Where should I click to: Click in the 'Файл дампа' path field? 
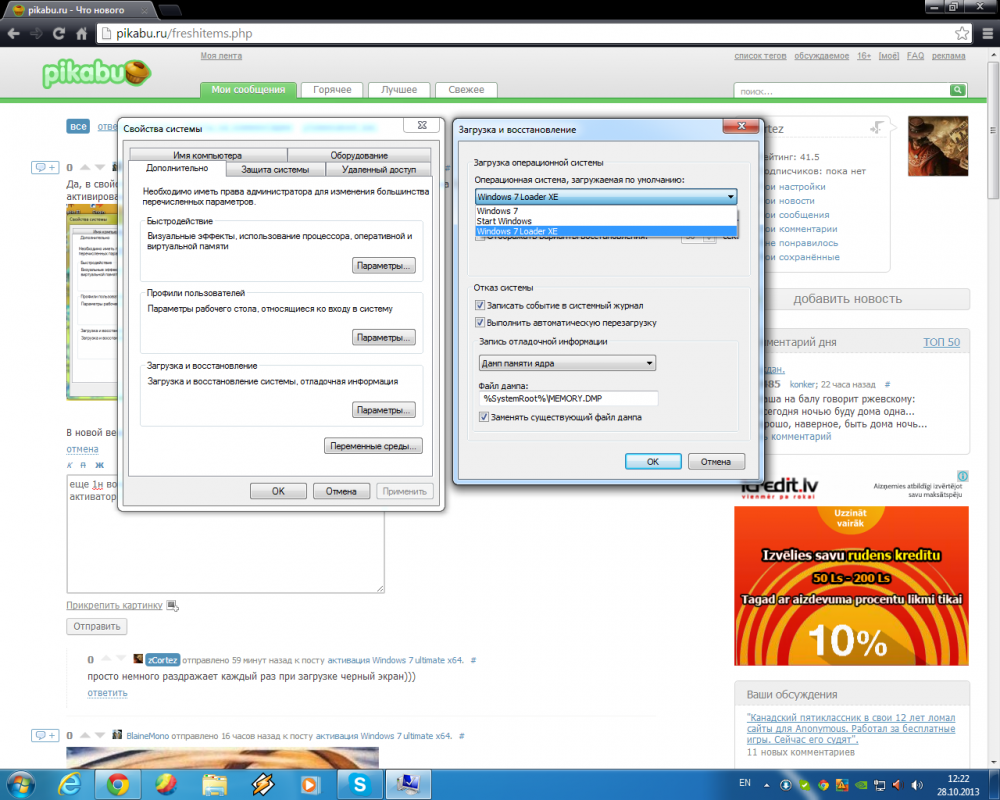tap(568, 398)
